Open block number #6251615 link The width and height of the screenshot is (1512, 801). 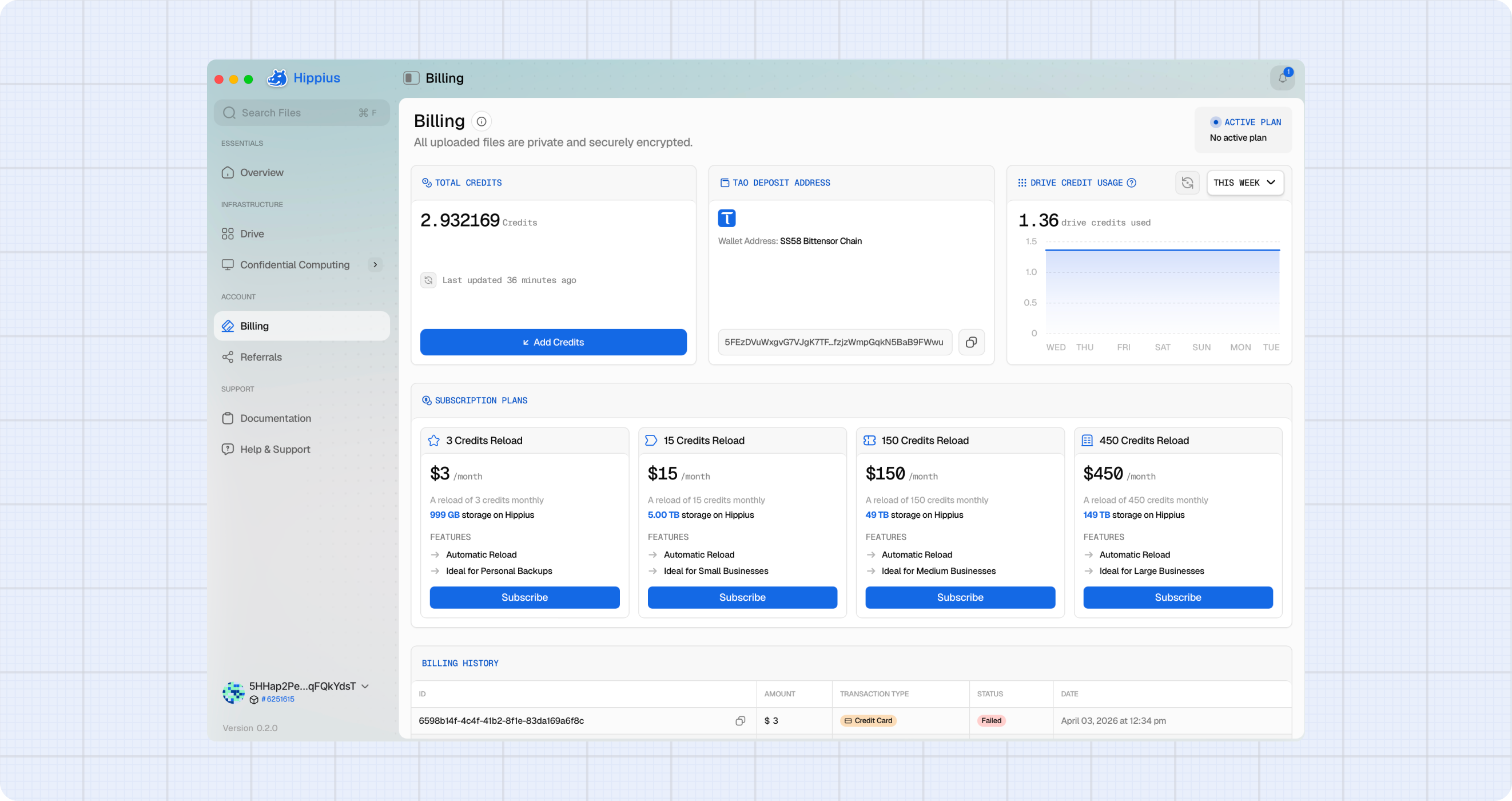(277, 699)
